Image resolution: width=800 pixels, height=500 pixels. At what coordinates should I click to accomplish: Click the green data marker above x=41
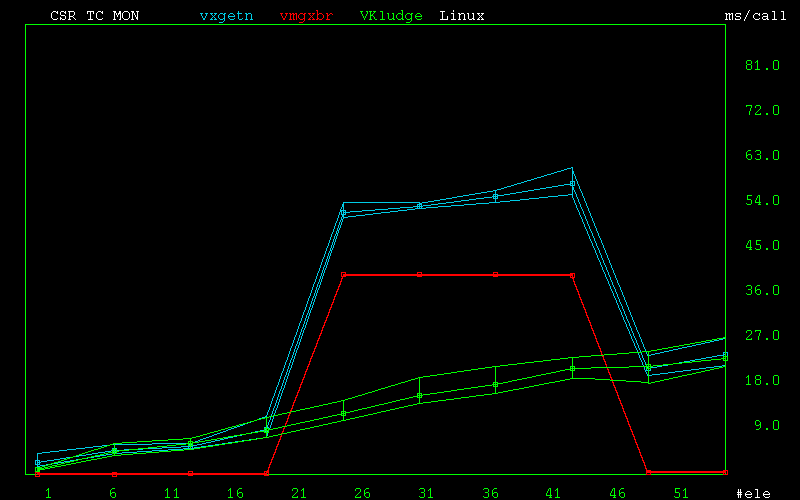coord(572,368)
